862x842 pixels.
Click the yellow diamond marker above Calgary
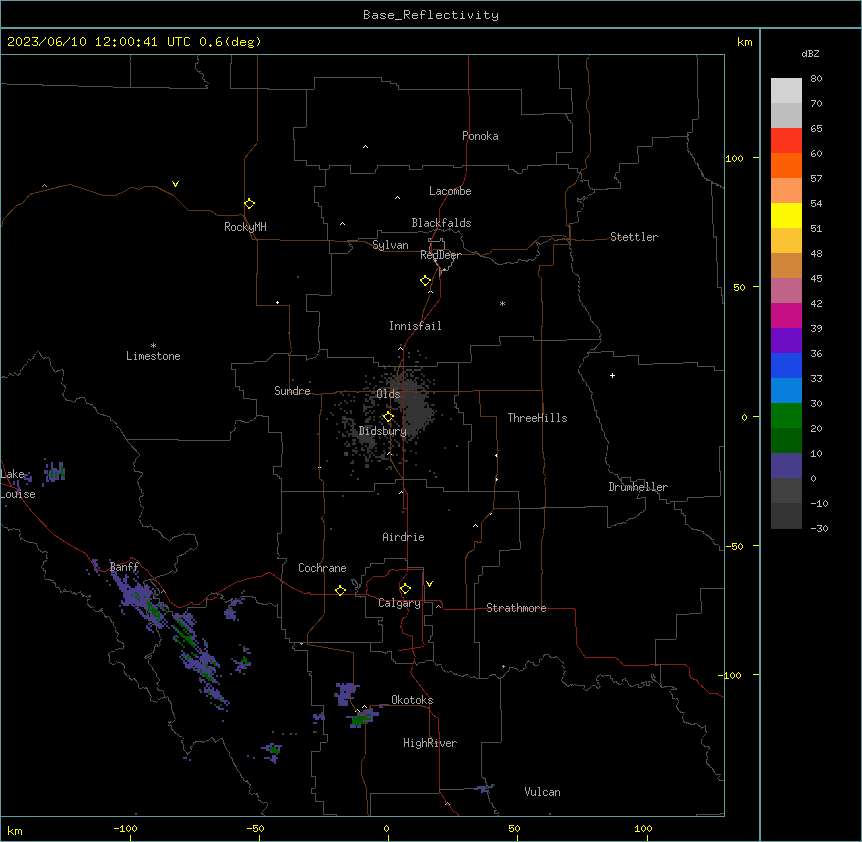point(405,589)
